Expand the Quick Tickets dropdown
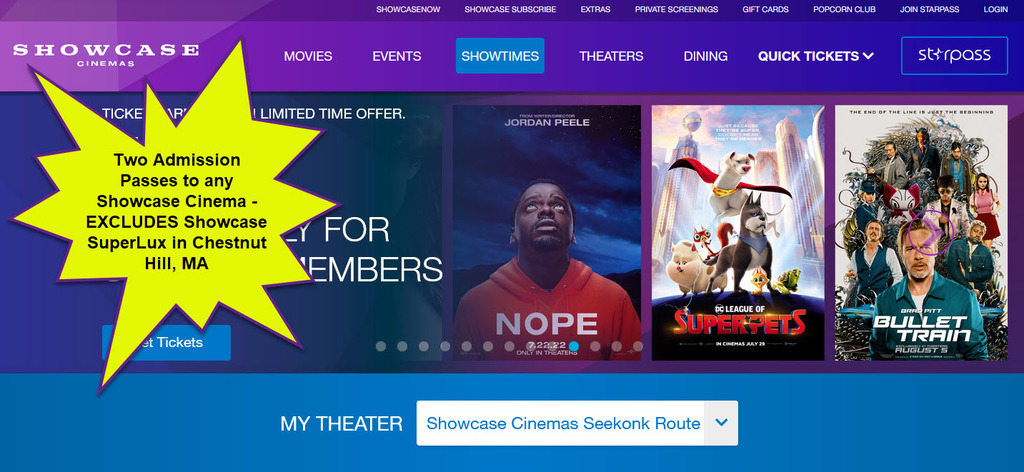Image resolution: width=1024 pixels, height=472 pixels. pyautogui.click(x=816, y=56)
